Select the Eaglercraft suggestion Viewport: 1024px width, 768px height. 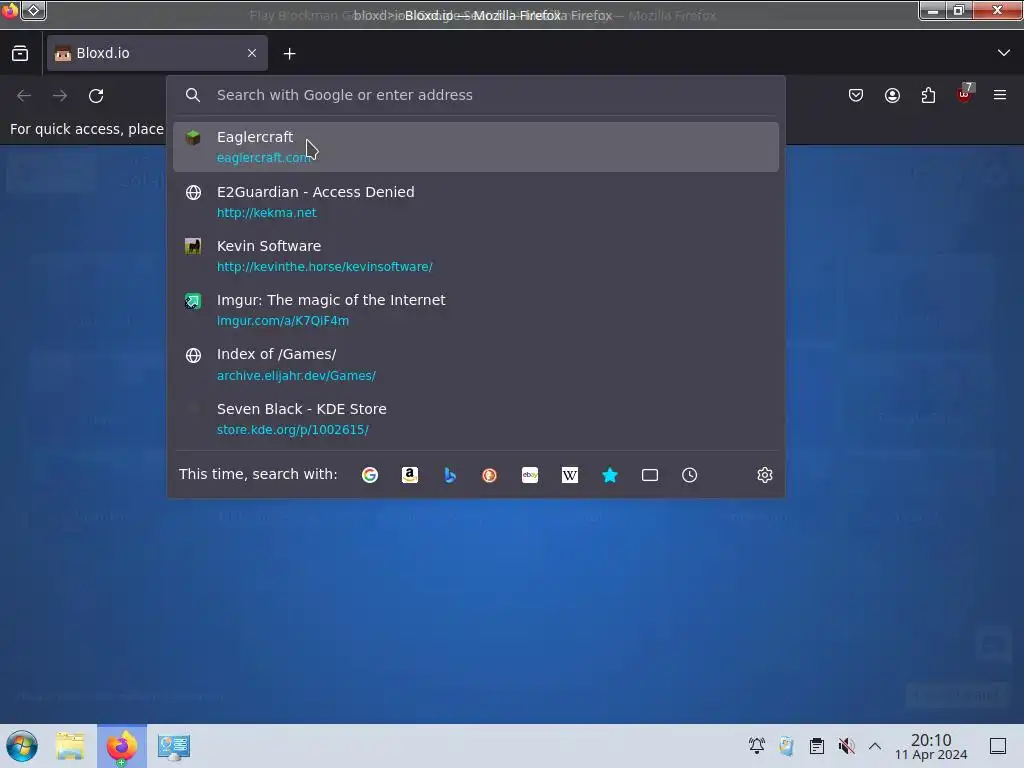pos(475,147)
